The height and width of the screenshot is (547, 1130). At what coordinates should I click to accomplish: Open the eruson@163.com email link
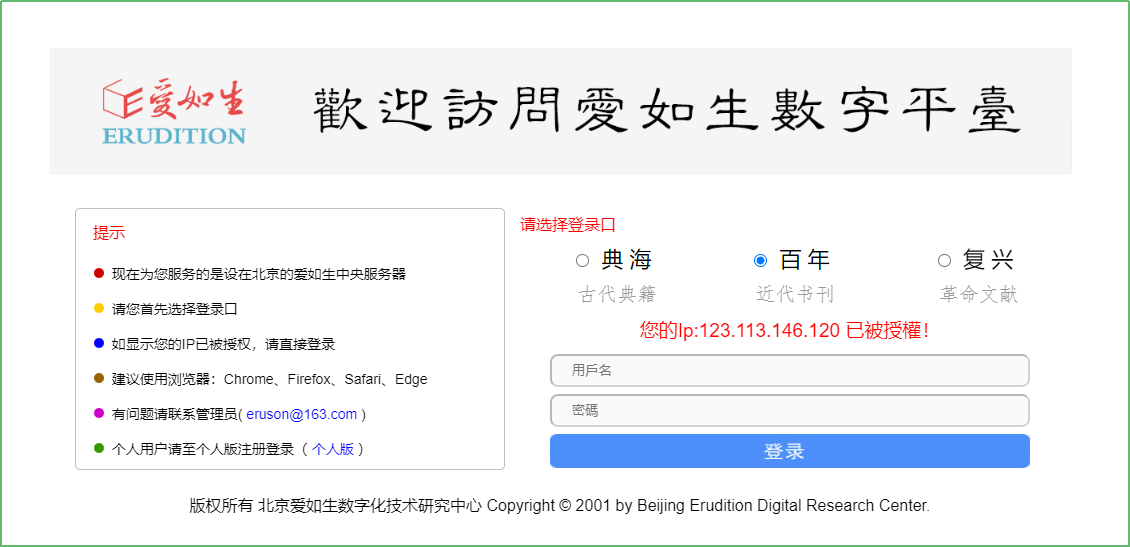301,414
